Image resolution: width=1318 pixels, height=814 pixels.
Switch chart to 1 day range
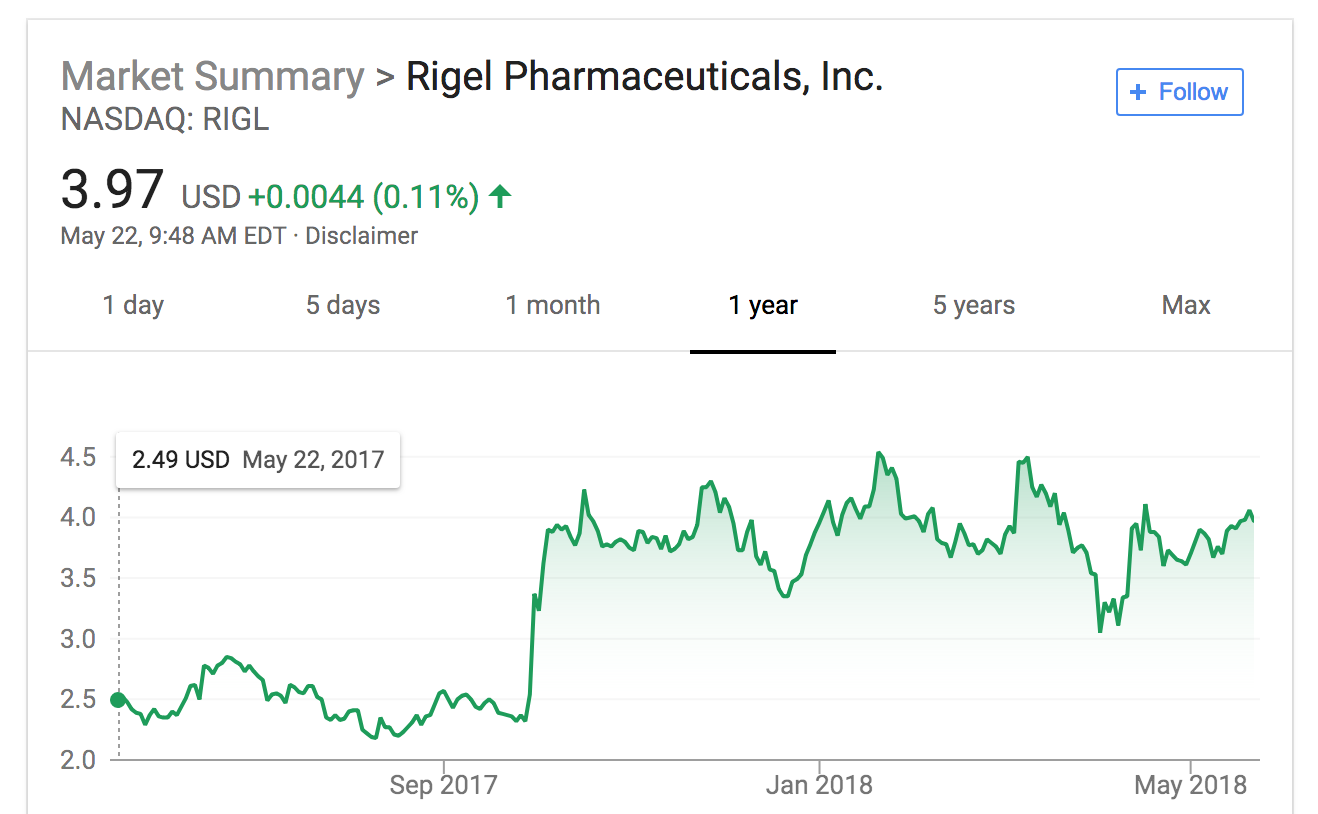pos(133,305)
